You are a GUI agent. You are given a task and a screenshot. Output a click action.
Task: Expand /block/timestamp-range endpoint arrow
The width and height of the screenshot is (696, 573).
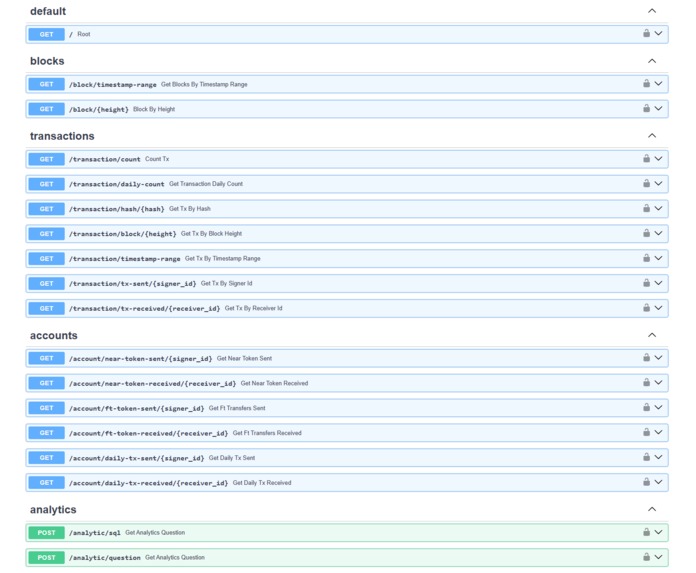658,84
